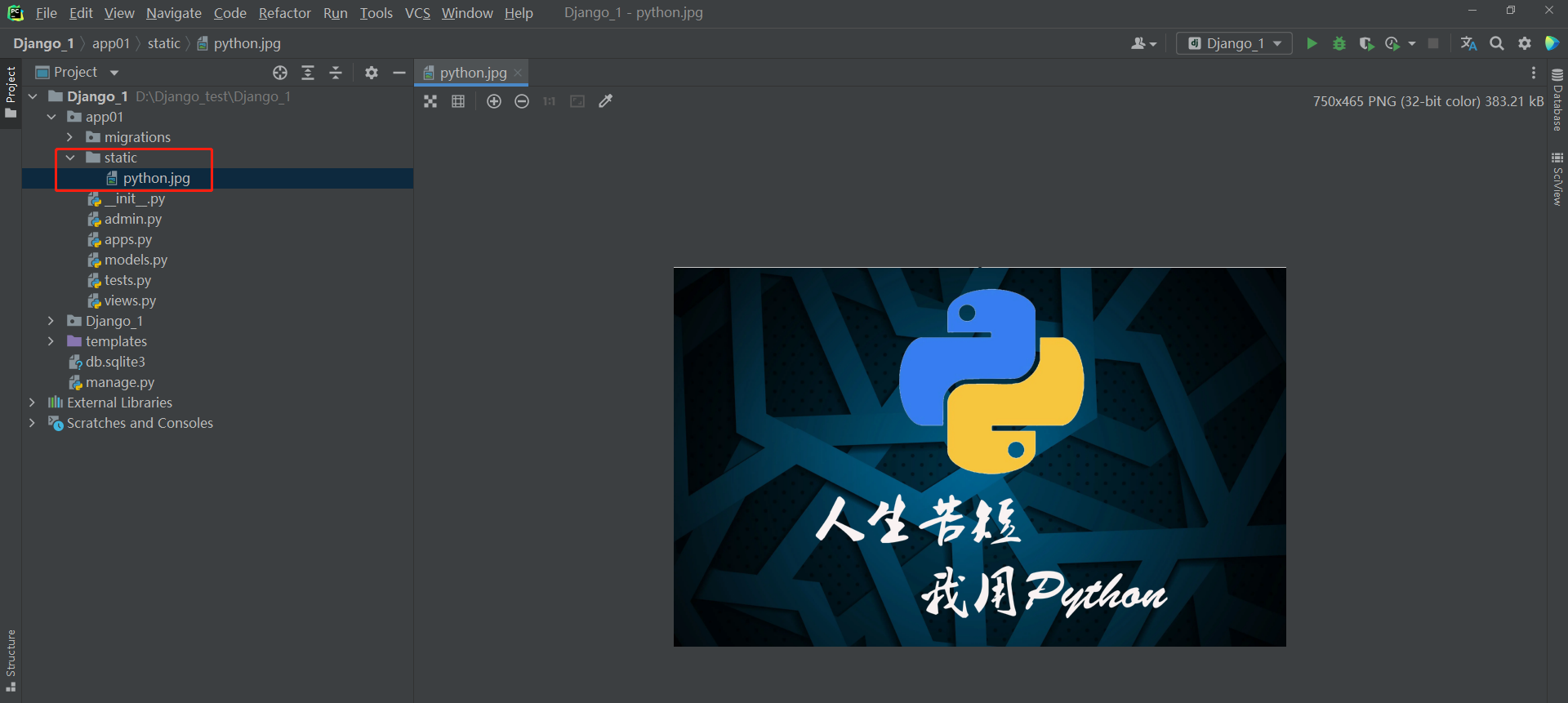Open the Django_1 run configuration dropdown

[x=1234, y=43]
